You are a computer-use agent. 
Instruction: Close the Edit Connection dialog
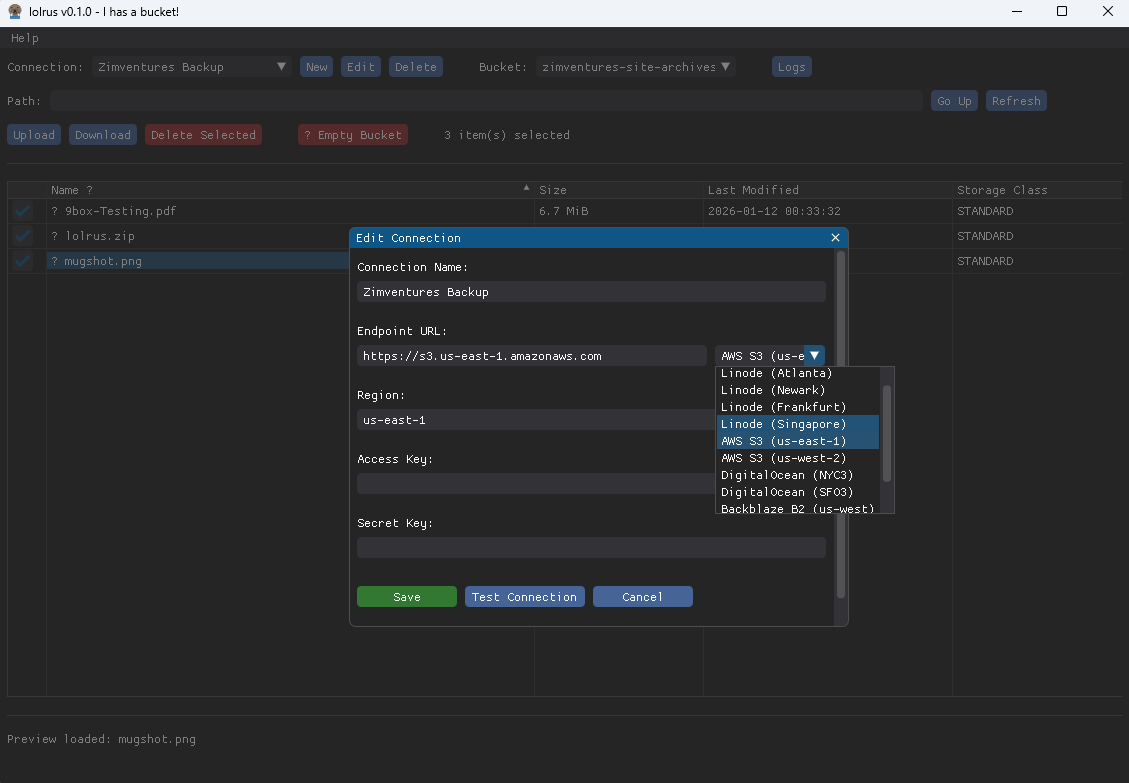point(835,238)
